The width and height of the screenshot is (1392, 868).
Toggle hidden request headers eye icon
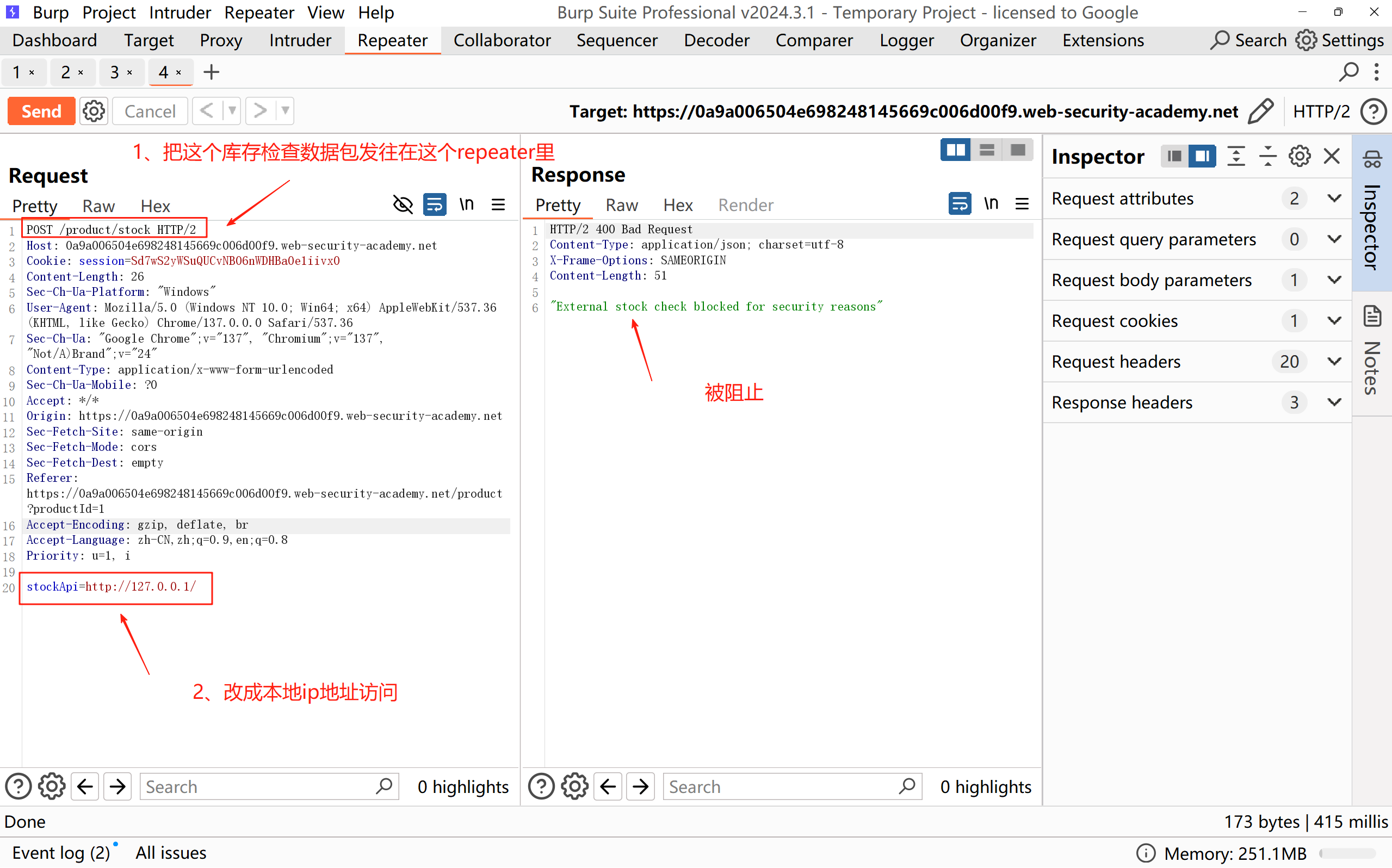click(403, 205)
